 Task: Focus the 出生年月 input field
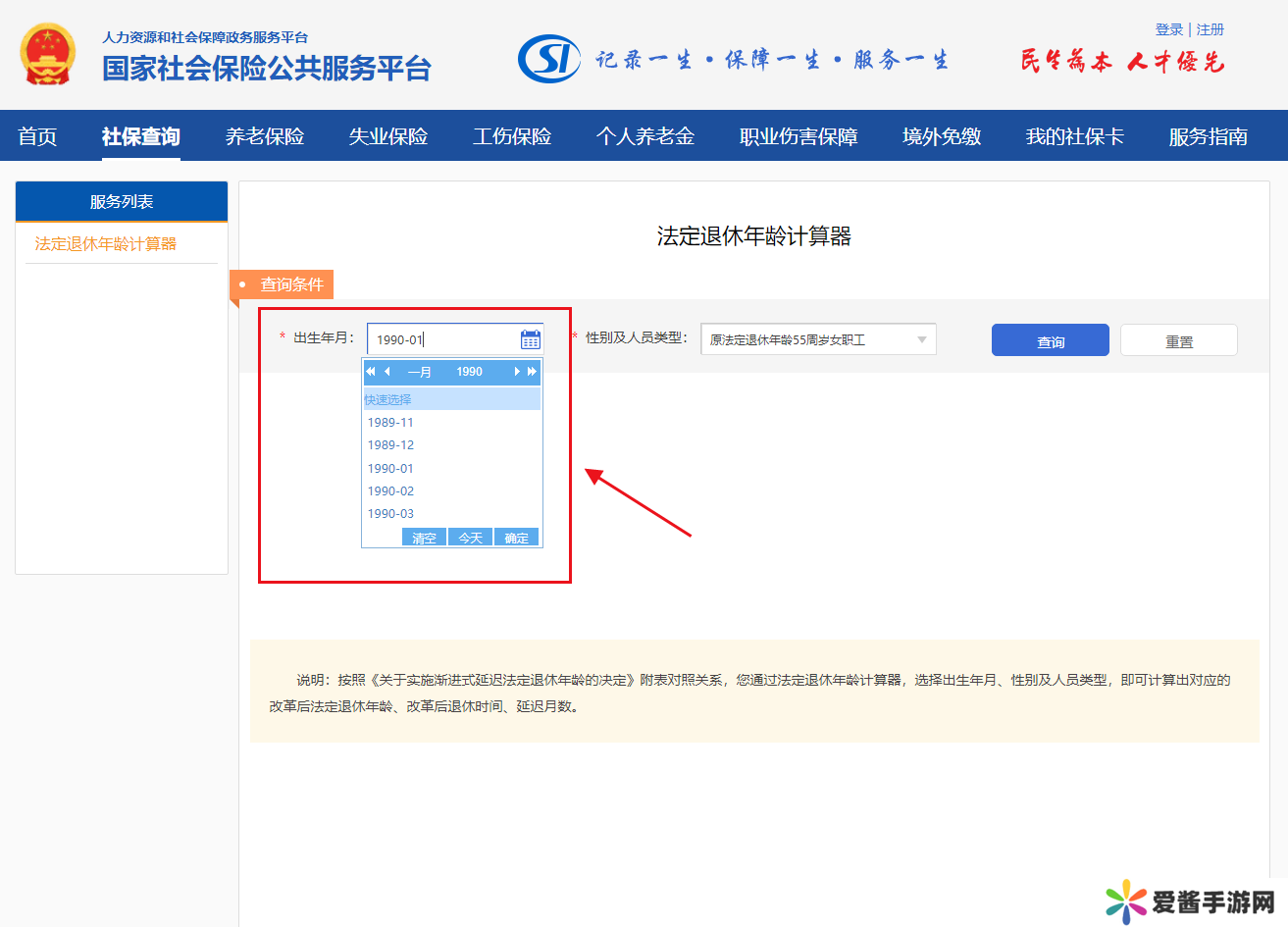pyautogui.click(x=443, y=339)
